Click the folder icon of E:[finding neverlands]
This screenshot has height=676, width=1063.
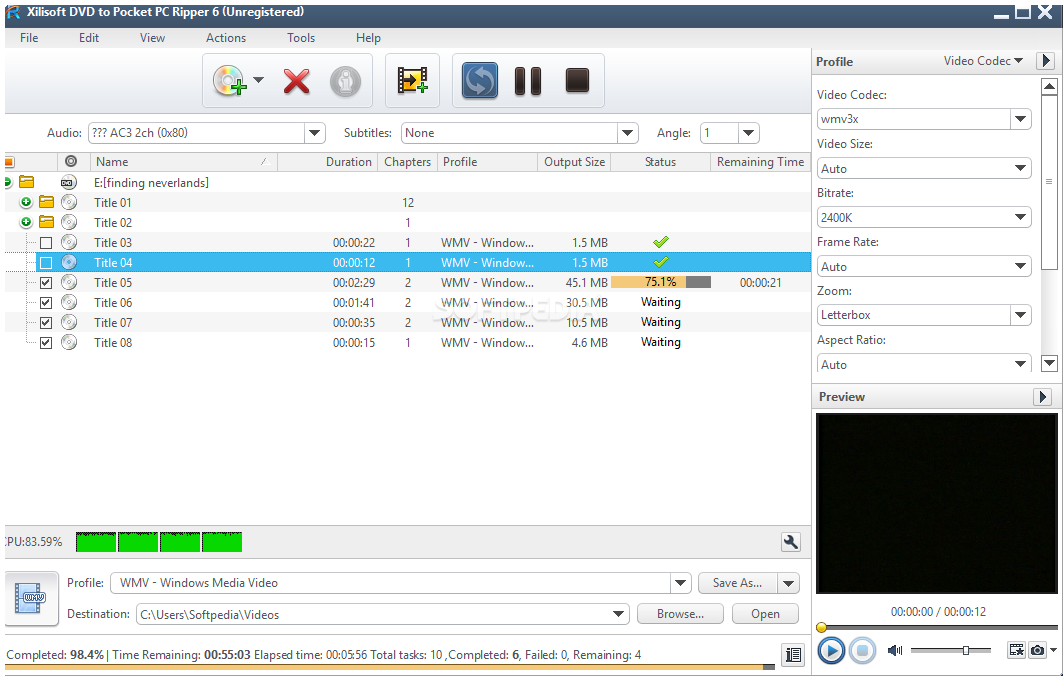pos(26,182)
